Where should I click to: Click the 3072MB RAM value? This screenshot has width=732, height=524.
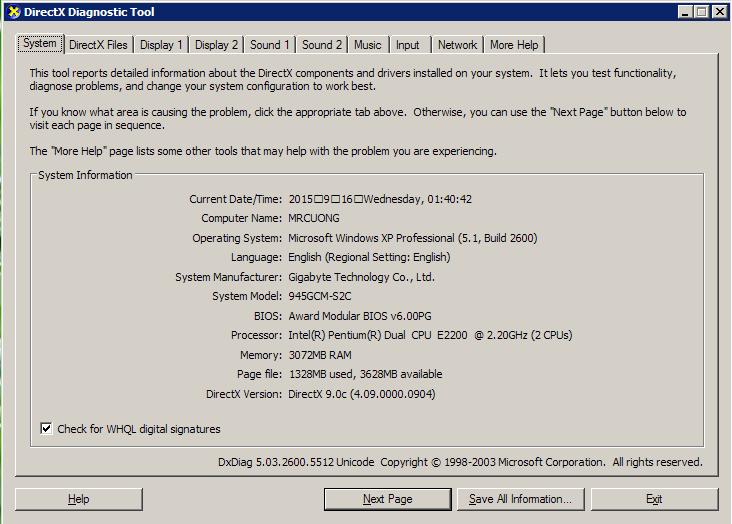click(x=320, y=355)
